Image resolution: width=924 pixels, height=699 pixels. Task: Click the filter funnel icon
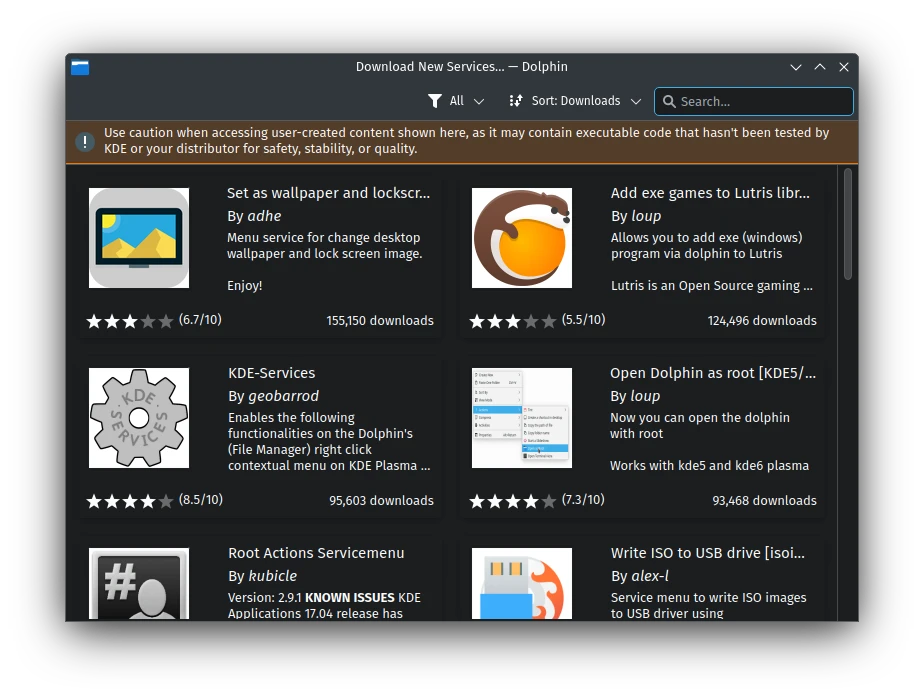point(435,101)
